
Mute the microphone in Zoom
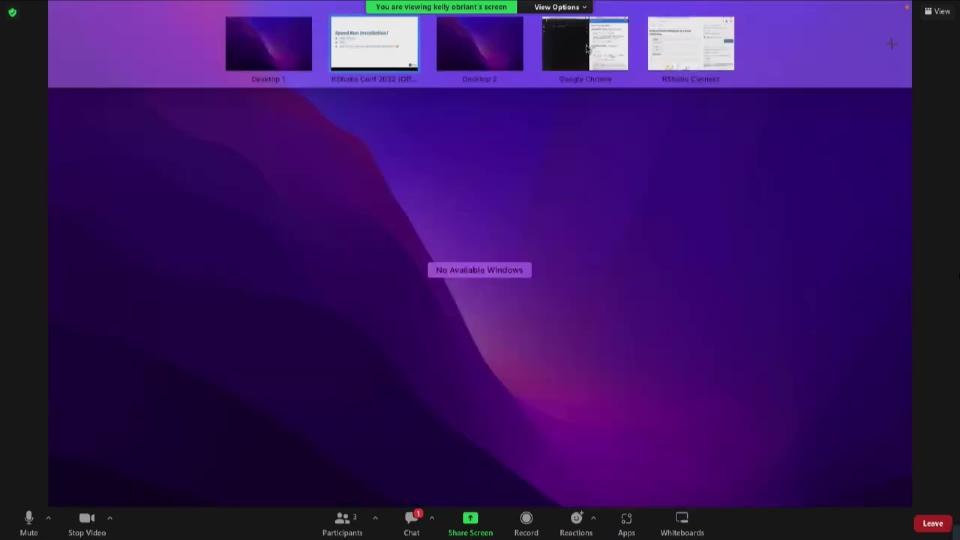(x=28, y=518)
